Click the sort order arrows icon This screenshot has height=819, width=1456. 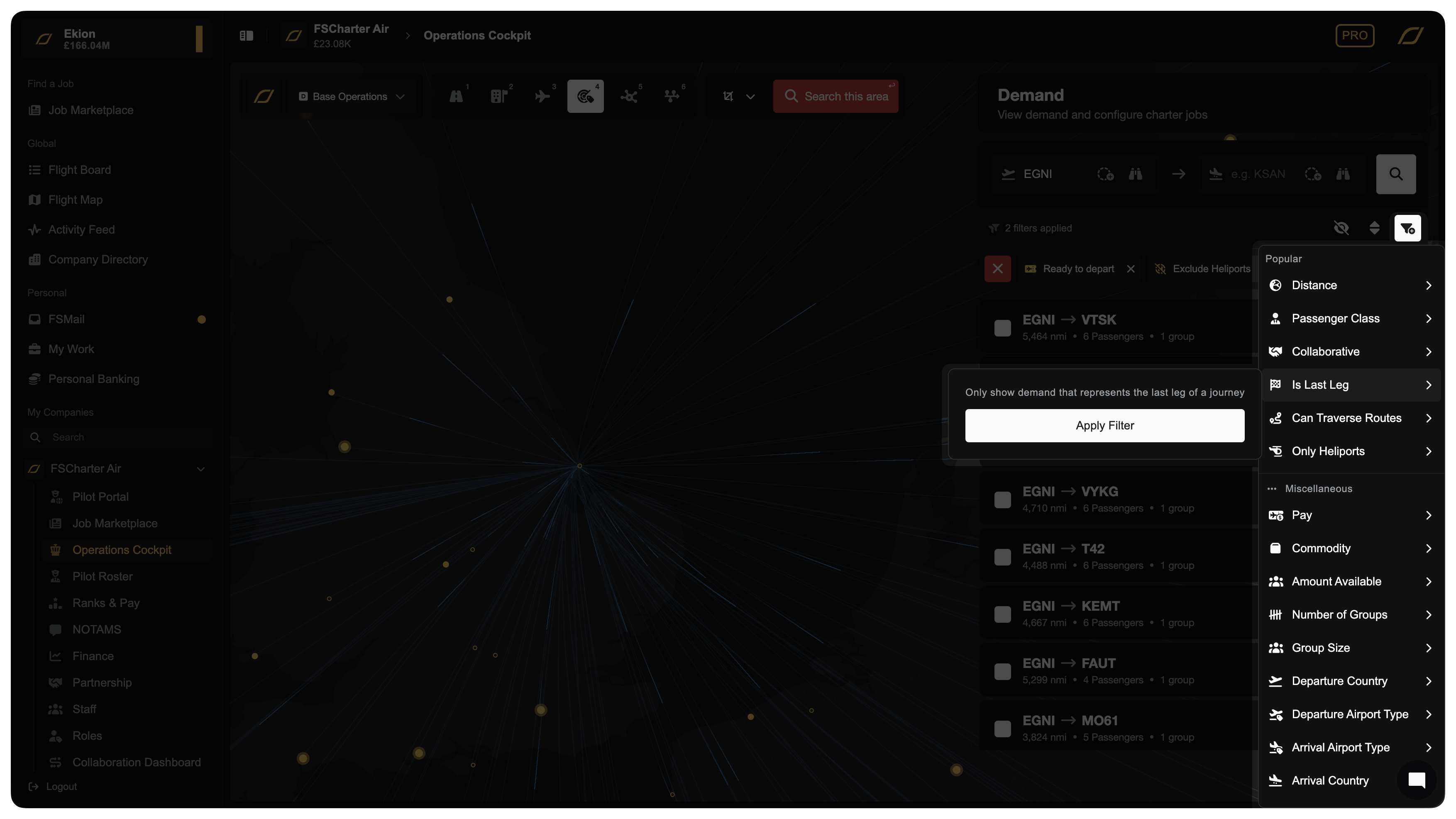[x=1374, y=228]
